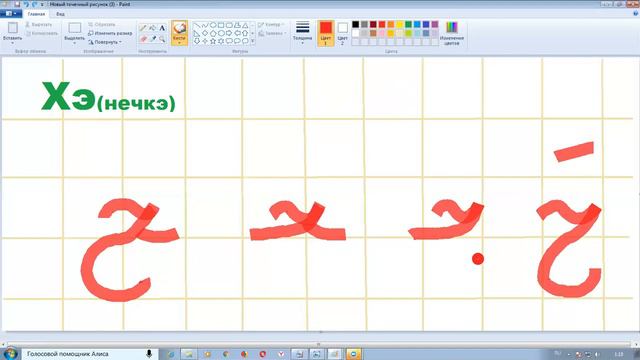Screen dimensions: 640x360
Task: Select the Color picker eyedropper tool
Action: tap(153, 39)
